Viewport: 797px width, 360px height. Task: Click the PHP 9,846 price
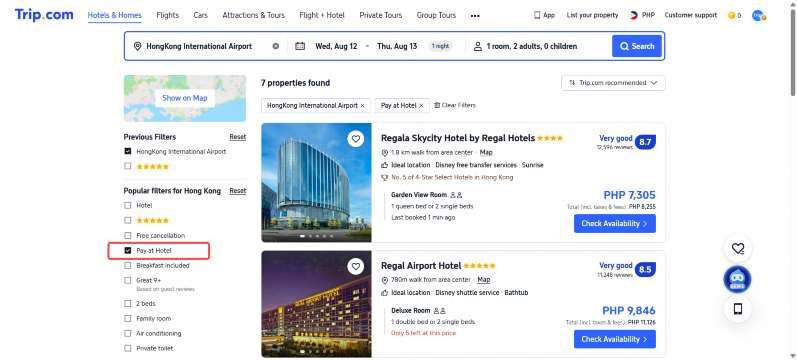(629, 311)
